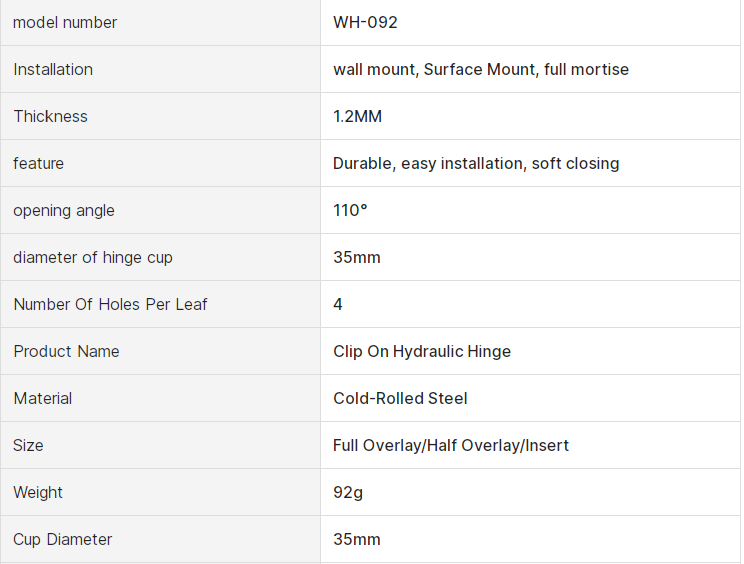Click the WH-092 model number value
This screenshot has width=744, height=564.
[x=365, y=22]
